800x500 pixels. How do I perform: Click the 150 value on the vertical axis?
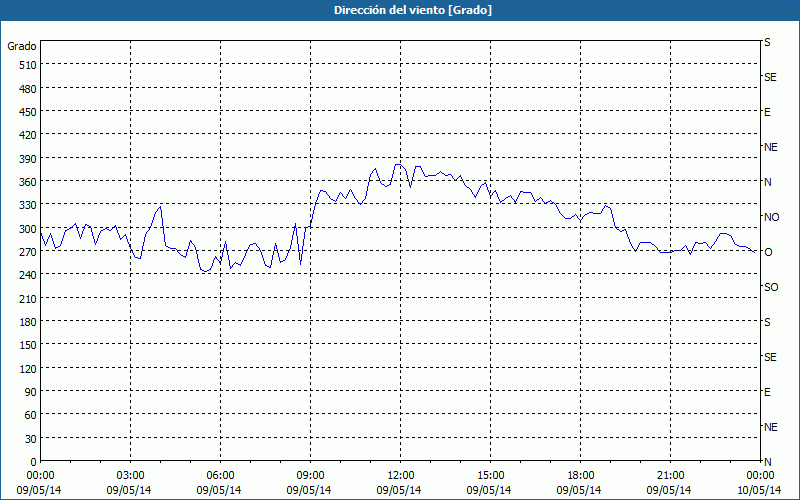[x=29, y=346]
